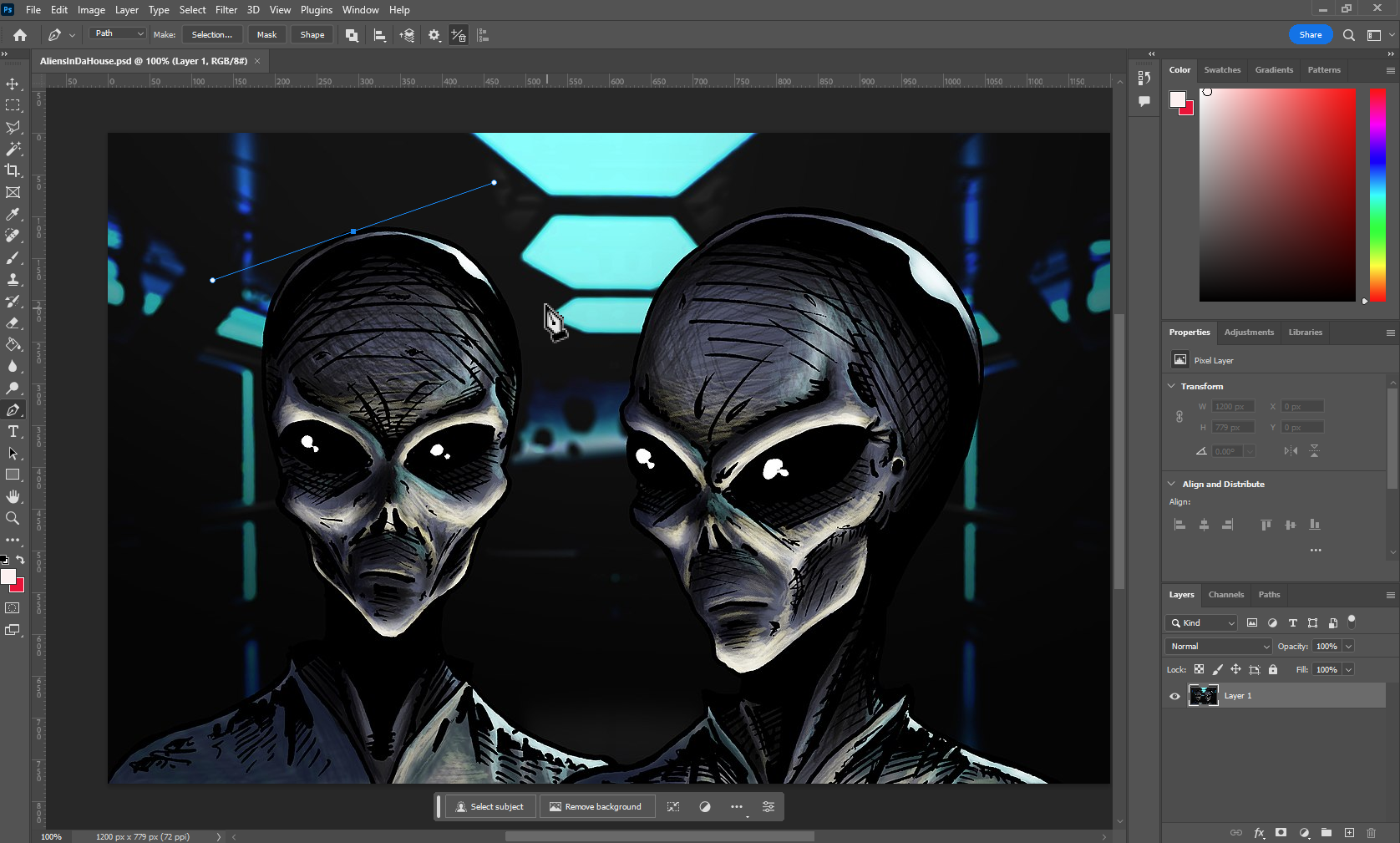This screenshot has width=1400, height=843.
Task: Select the Move tool
Action: pos(13,84)
